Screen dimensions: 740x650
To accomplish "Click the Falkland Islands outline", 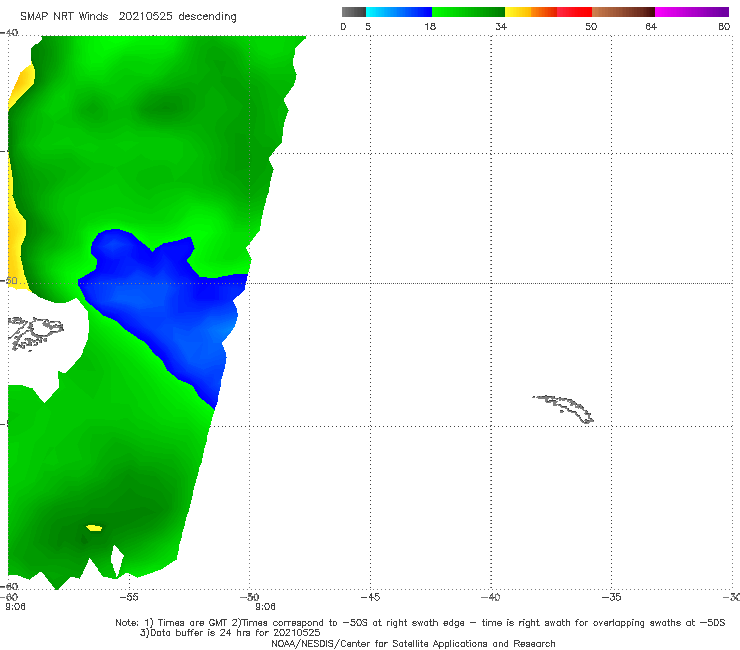I will pos(36,333).
